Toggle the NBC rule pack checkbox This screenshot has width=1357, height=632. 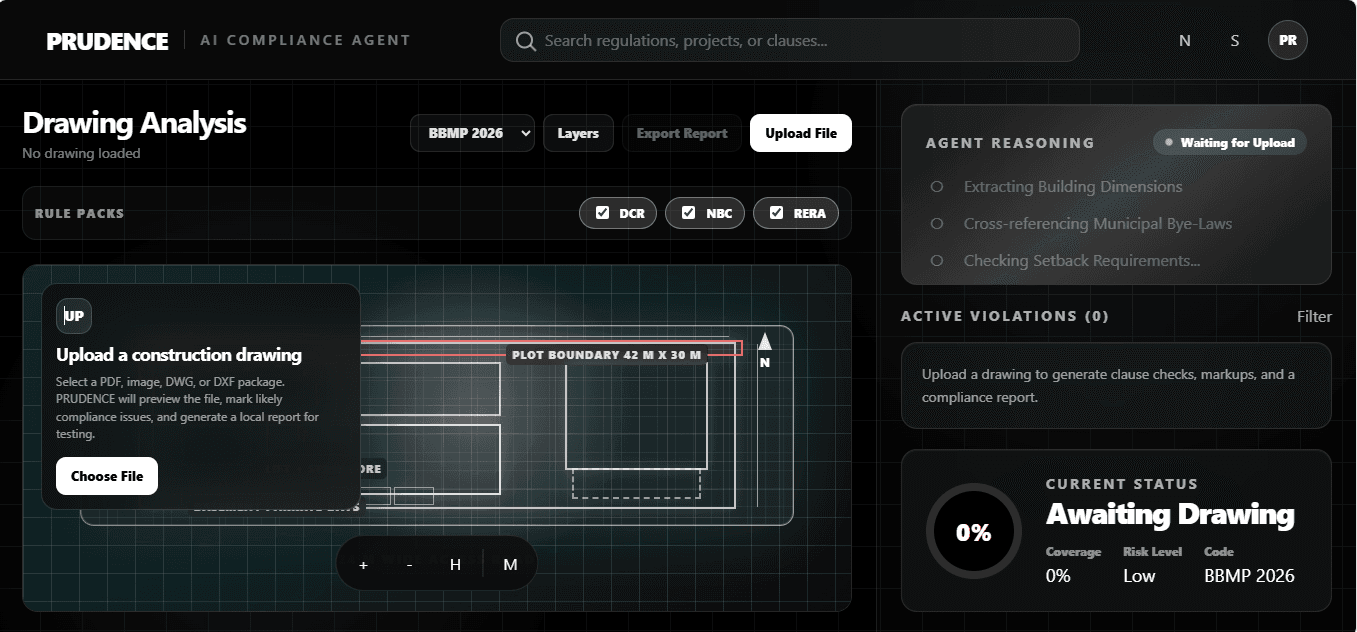[x=689, y=213]
